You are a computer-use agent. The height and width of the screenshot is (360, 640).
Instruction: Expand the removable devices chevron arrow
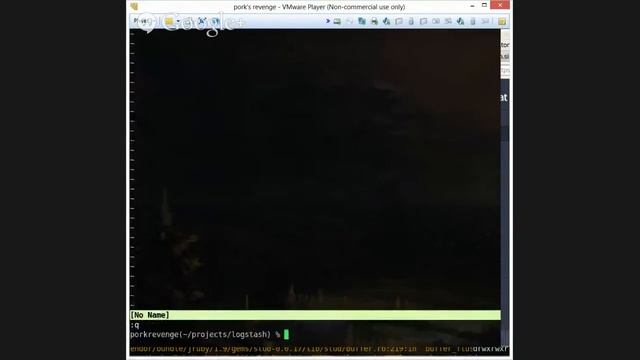coord(328,21)
